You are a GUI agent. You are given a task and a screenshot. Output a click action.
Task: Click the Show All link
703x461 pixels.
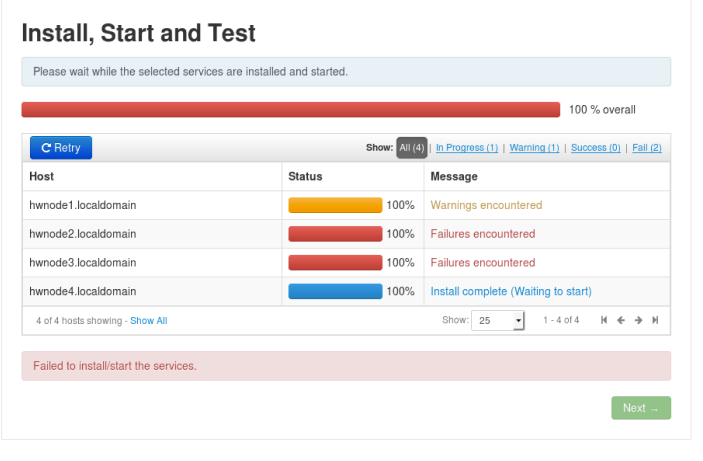point(148,321)
